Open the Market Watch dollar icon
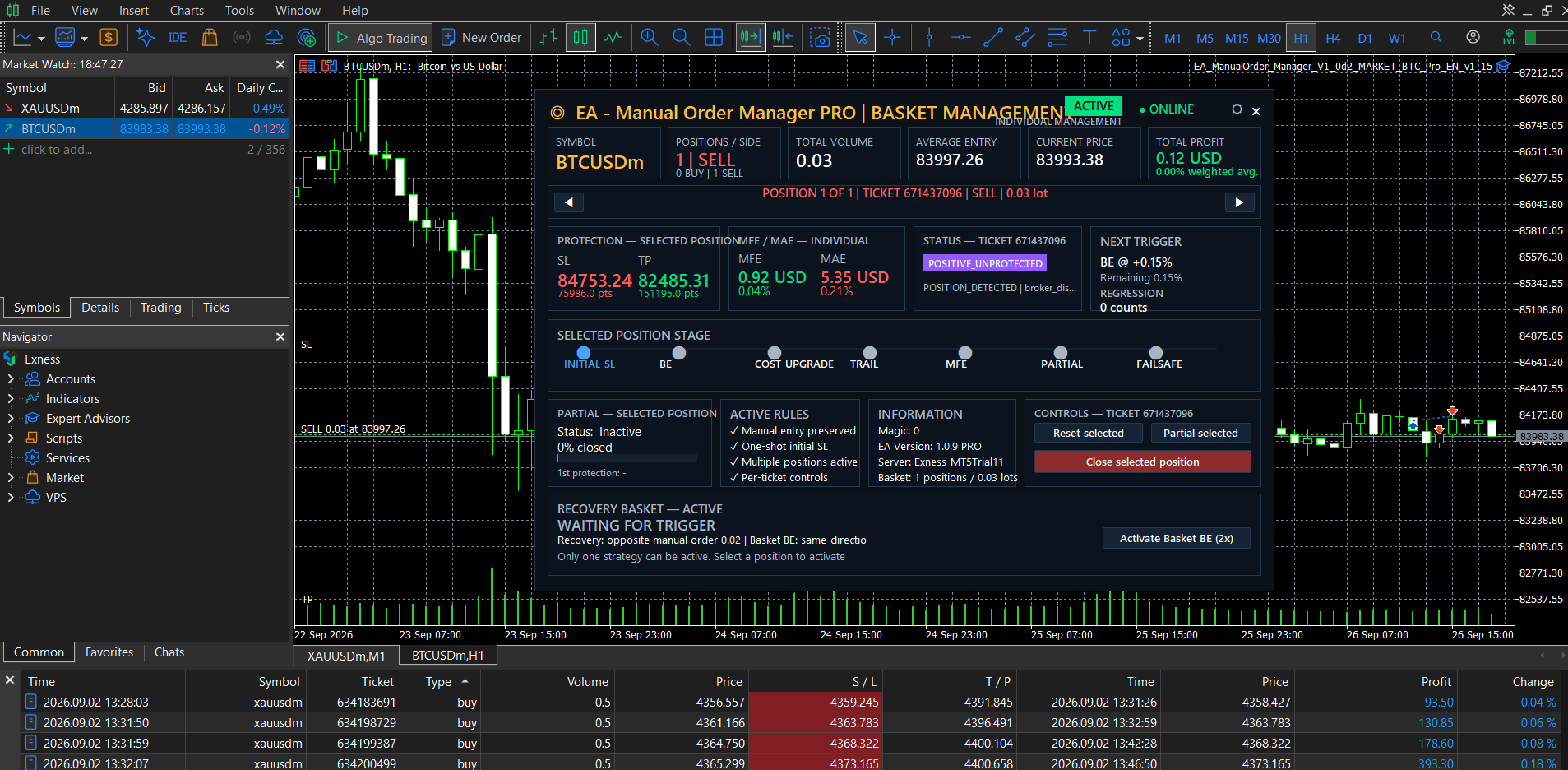This screenshot has width=1568, height=770. click(x=109, y=38)
